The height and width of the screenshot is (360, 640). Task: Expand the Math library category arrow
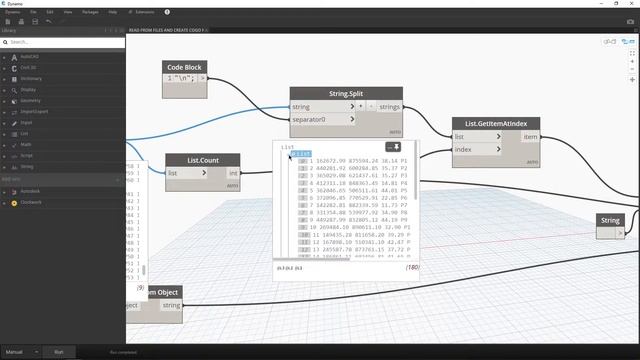coord(4,145)
